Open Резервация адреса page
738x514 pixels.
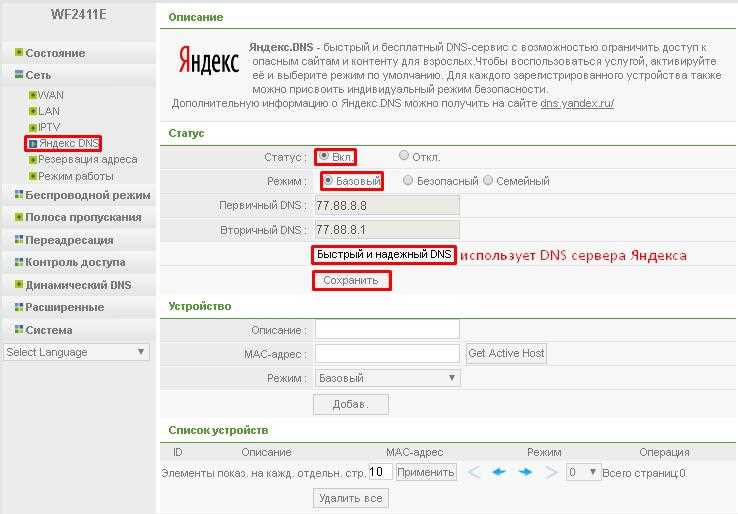pyautogui.click(x=88, y=160)
